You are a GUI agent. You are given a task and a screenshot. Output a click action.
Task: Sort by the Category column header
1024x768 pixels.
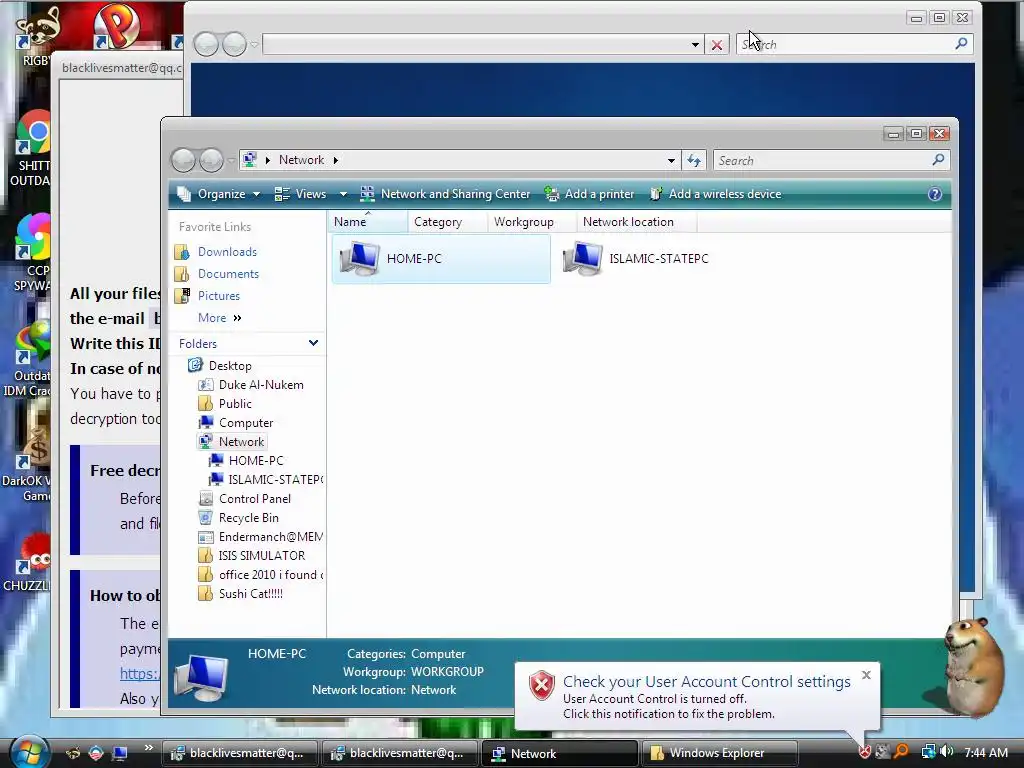point(447,222)
